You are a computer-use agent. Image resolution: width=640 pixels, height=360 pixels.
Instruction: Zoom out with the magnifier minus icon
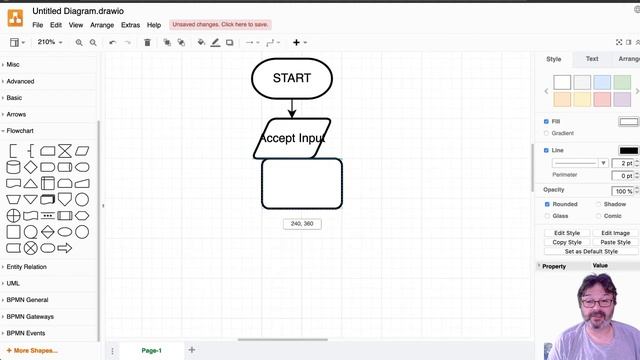pos(93,42)
